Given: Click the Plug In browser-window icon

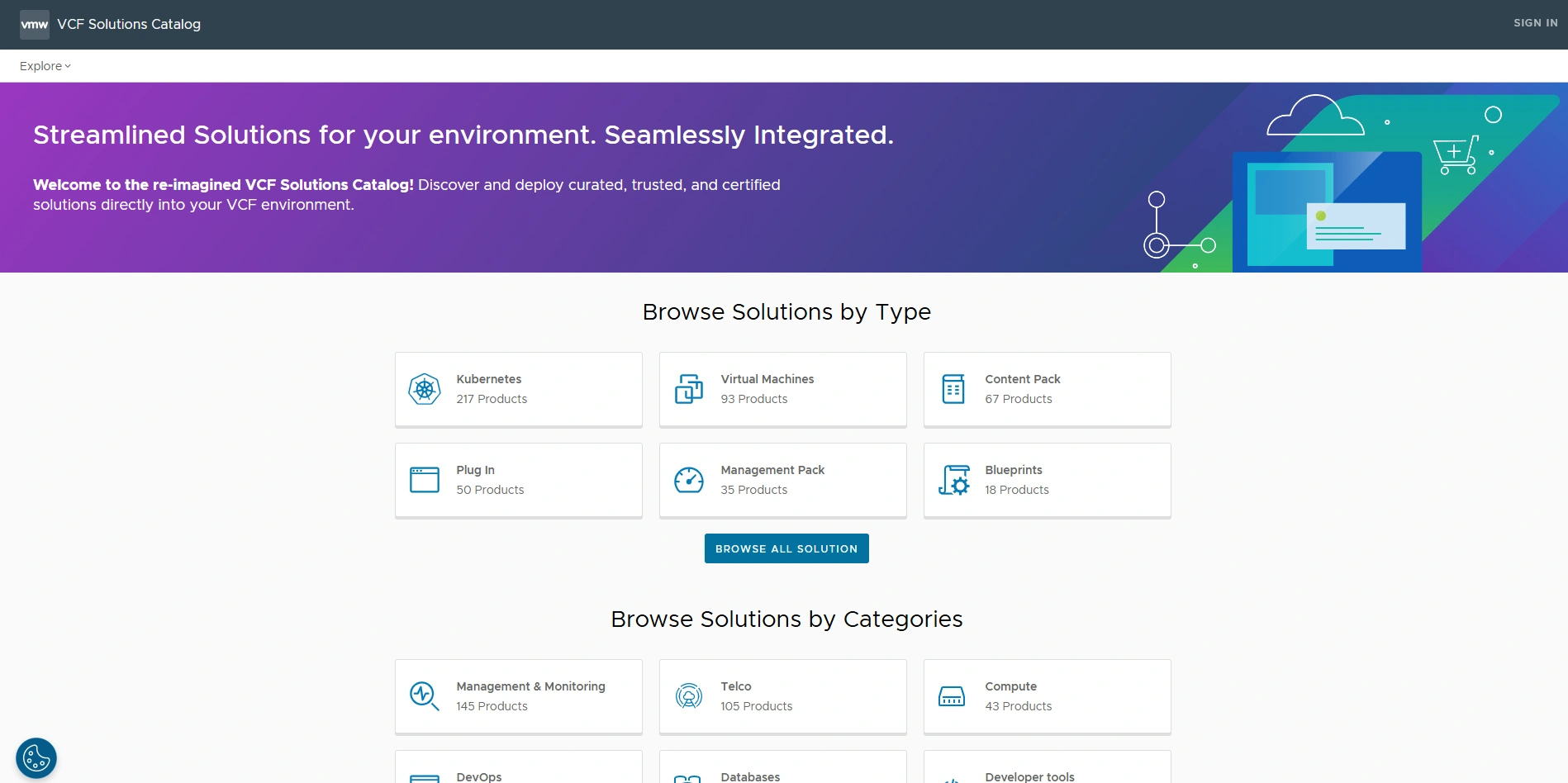Looking at the screenshot, I should pos(424,480).
